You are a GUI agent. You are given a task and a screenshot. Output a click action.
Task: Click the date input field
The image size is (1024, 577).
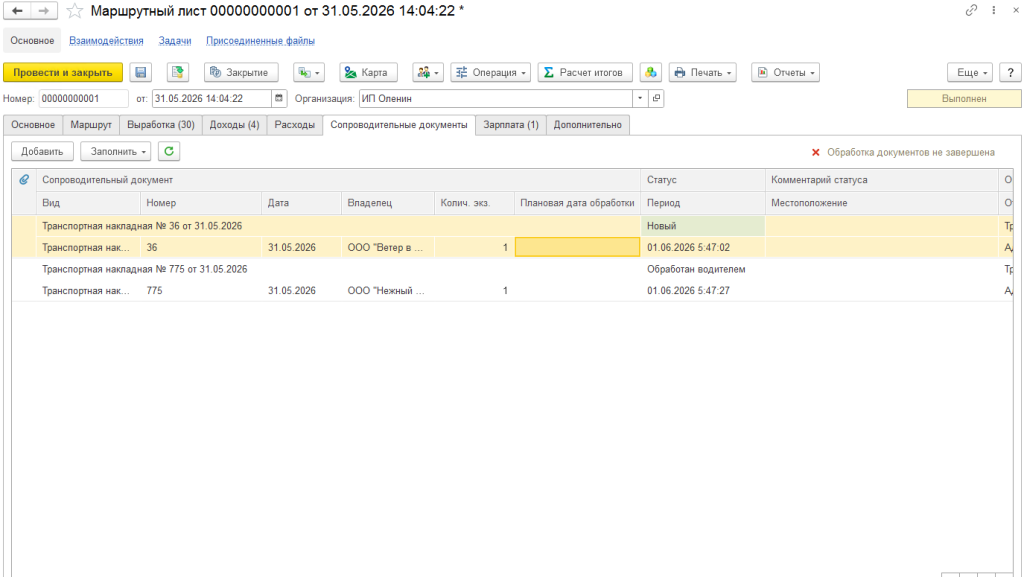tap(212, 99)
